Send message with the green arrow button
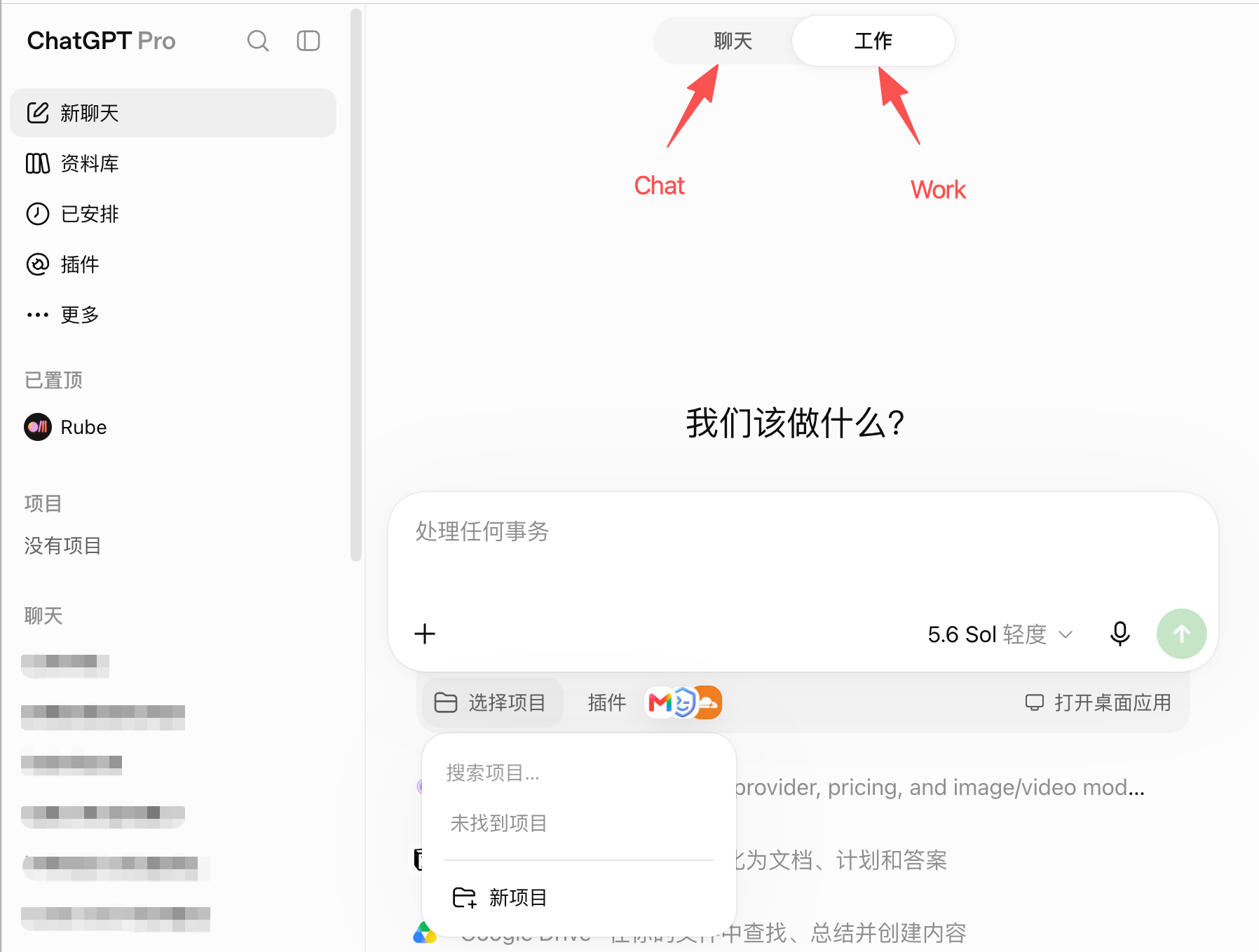The width and height of the screenshot is (1259, 952). point(1181,634)
